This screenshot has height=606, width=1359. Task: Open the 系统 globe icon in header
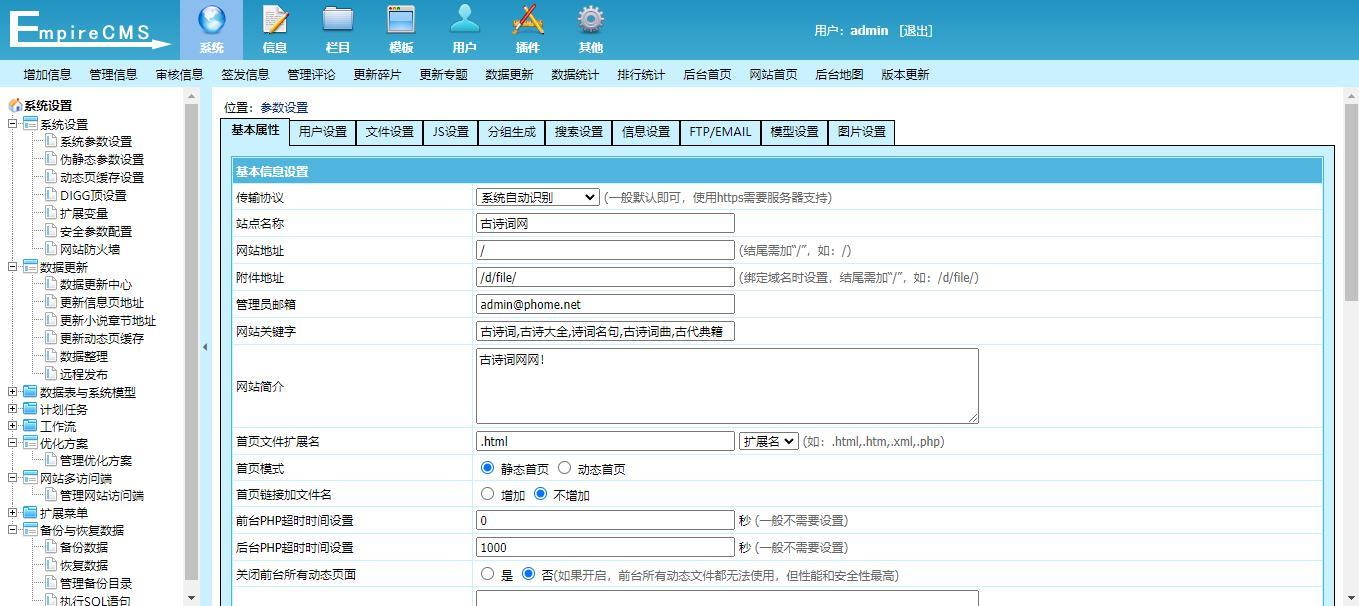[211, 20]
